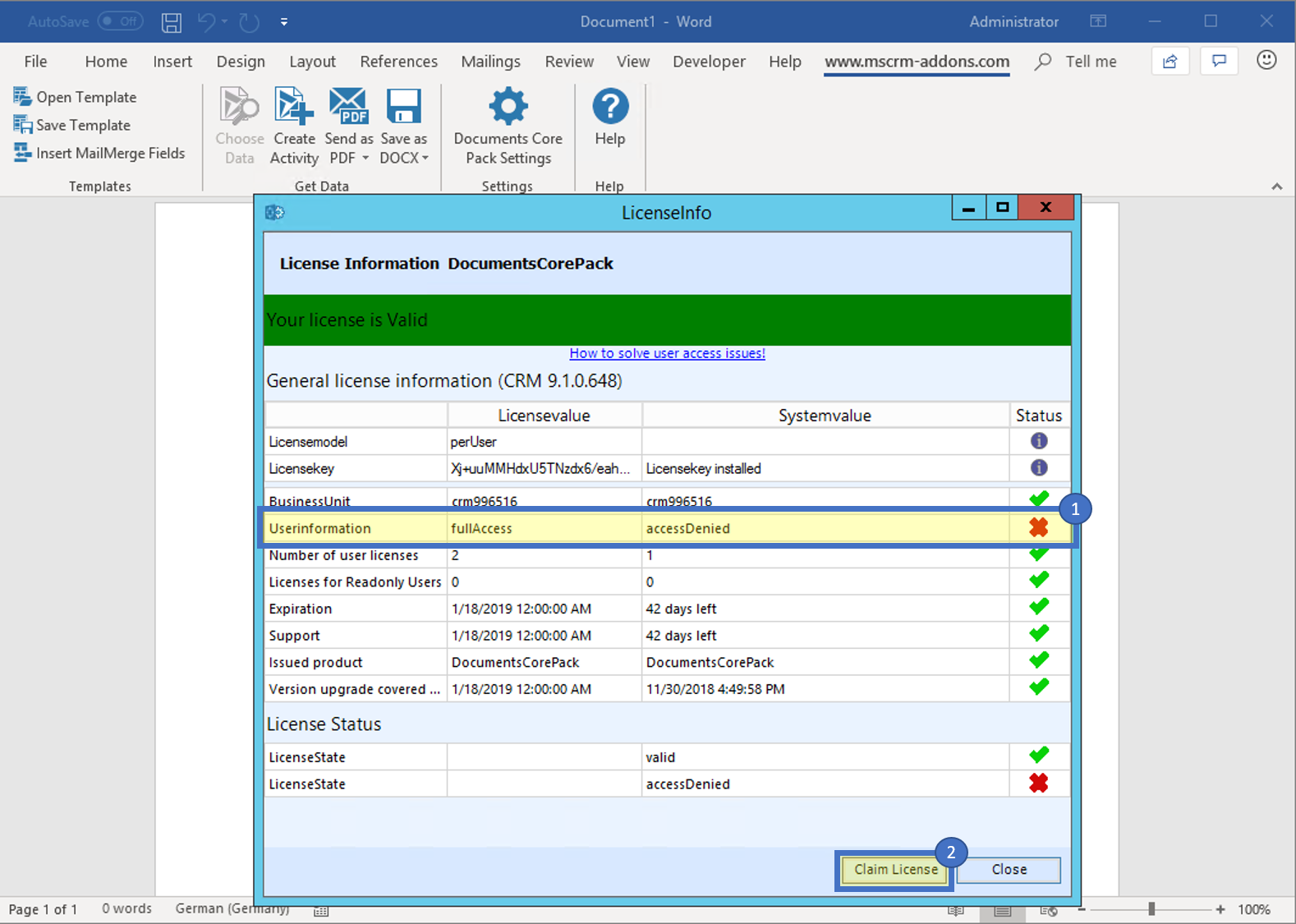Click '0 words' word count in status bar

pyautogui.click(x=126, y=908)
